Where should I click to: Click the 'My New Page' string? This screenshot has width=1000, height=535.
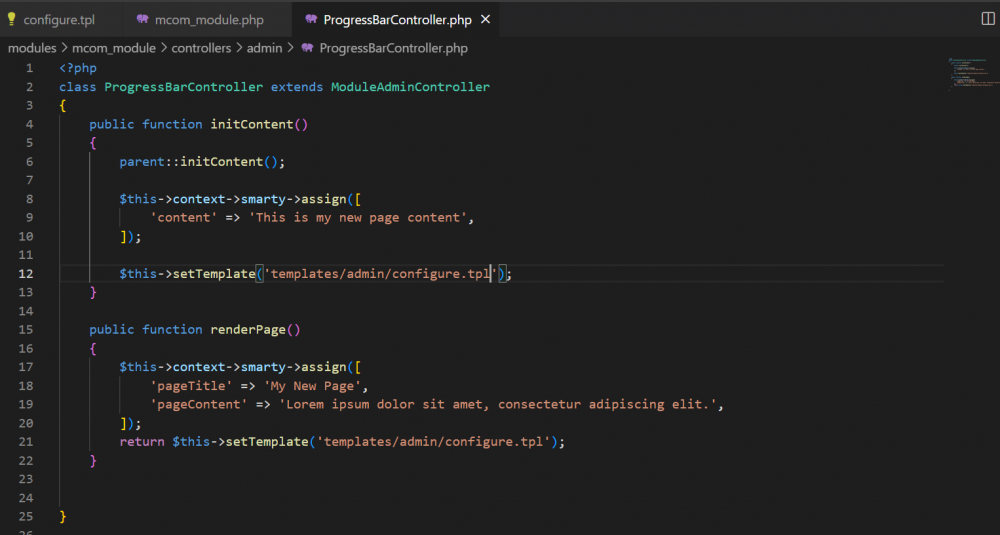[312, 386]
